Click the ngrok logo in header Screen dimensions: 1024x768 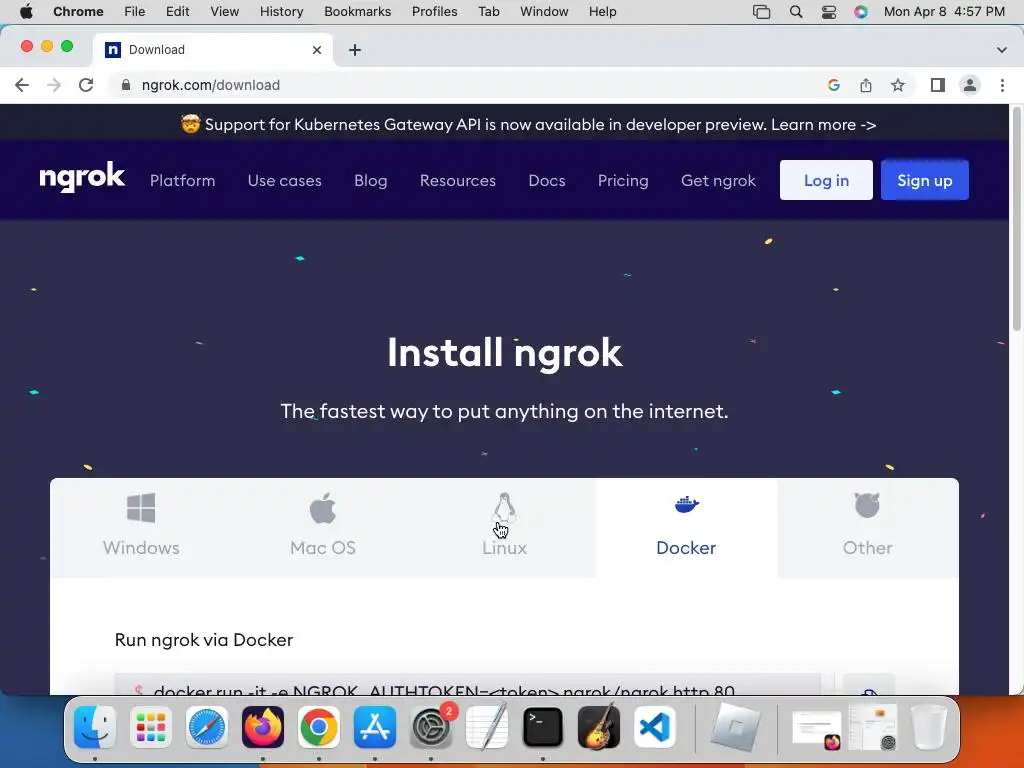[82, 177]
